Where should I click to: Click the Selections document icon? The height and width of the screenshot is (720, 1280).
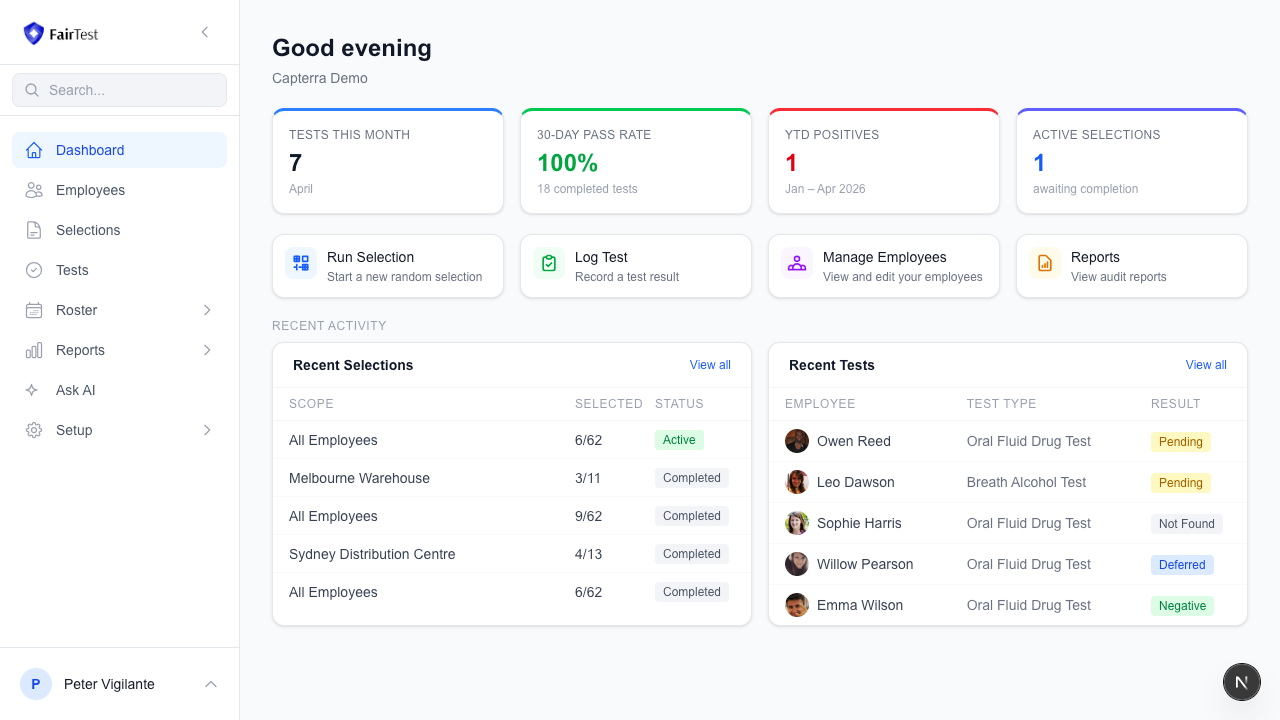[x=34, y=230]
